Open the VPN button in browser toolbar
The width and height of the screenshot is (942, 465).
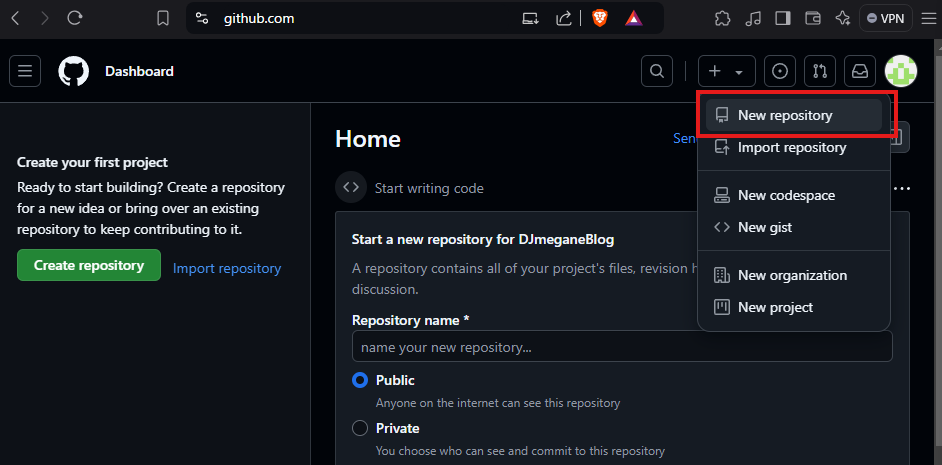pyautogui.click(x=885, y=18)
